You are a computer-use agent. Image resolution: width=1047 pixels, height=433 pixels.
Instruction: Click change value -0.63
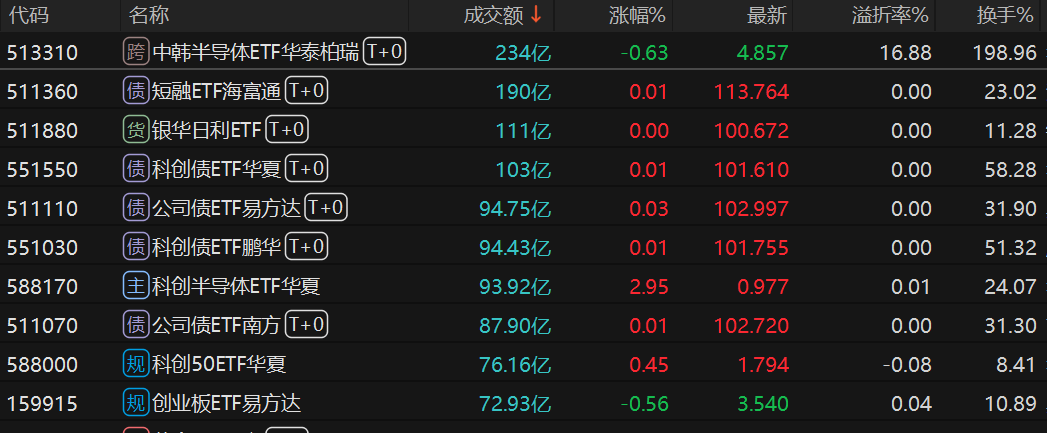point(644,53)
